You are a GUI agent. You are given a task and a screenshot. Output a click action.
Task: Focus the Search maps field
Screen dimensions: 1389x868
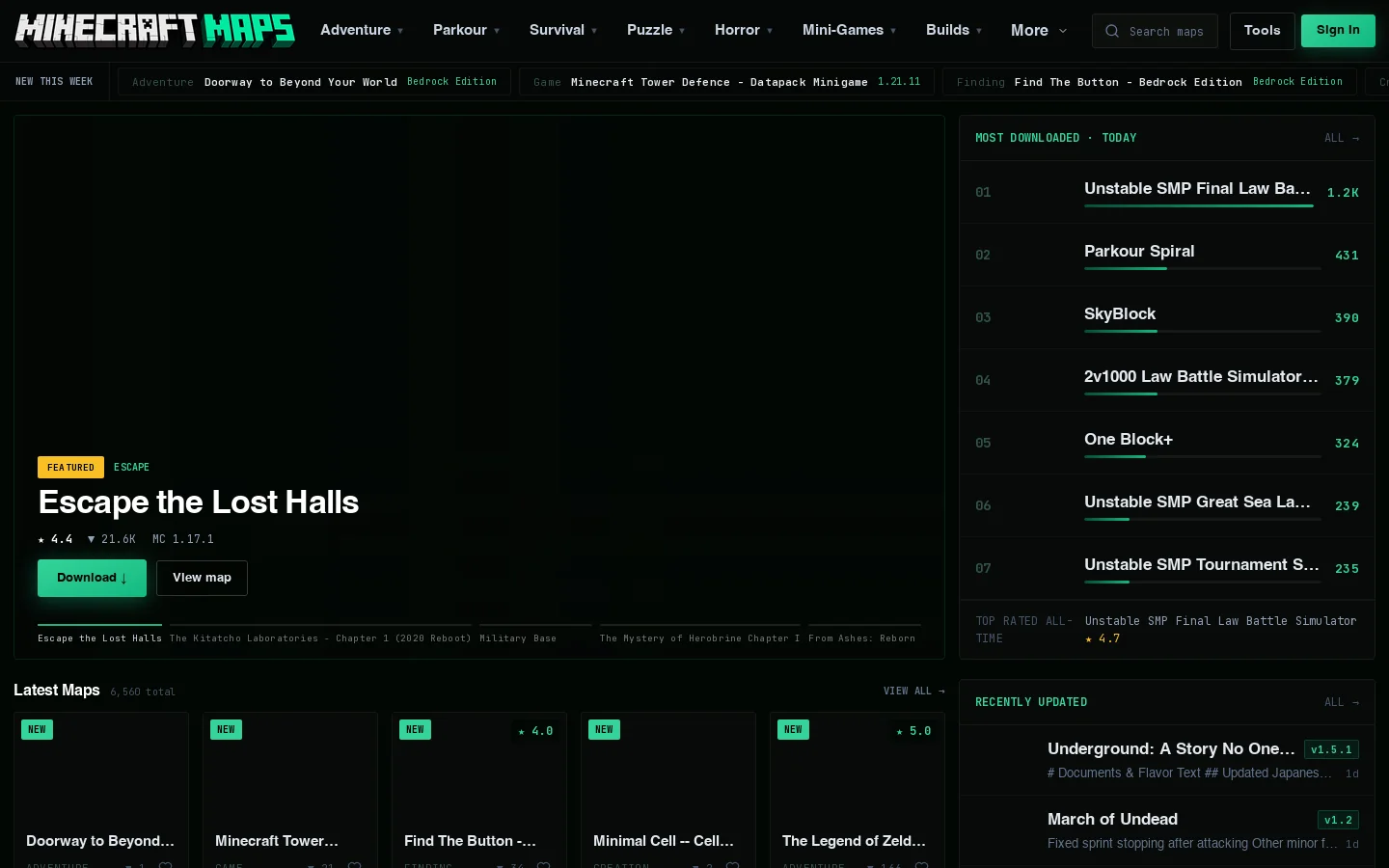1155,31
